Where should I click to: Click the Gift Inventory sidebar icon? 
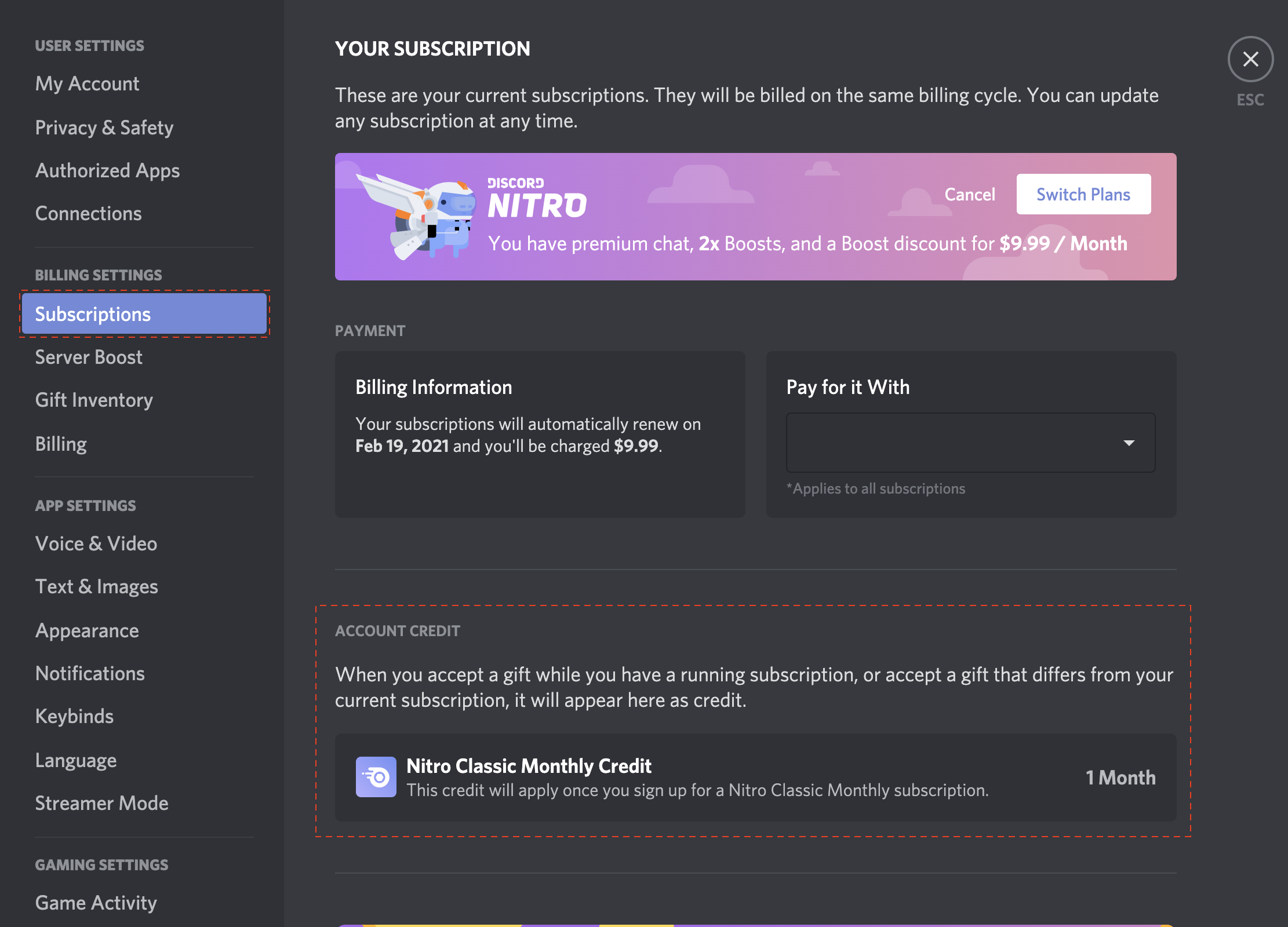point(94,399)
